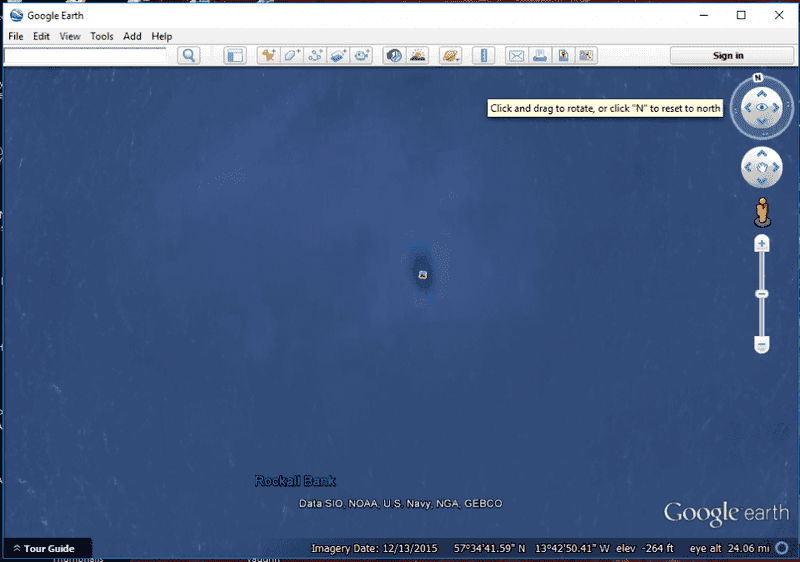
Task: Click the Search magnifier button
Action: coord(189,55)
